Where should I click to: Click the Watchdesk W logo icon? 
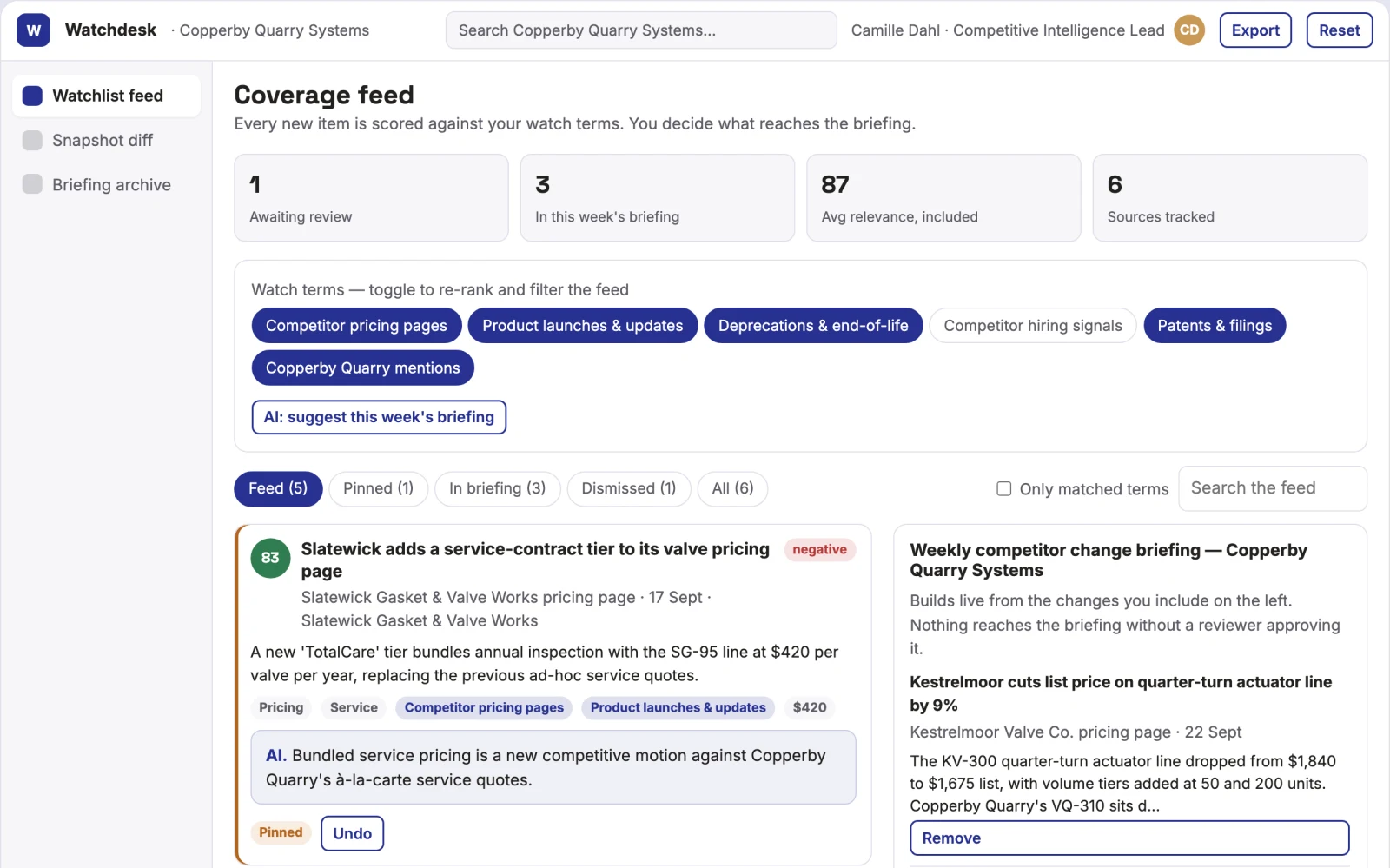33,30
